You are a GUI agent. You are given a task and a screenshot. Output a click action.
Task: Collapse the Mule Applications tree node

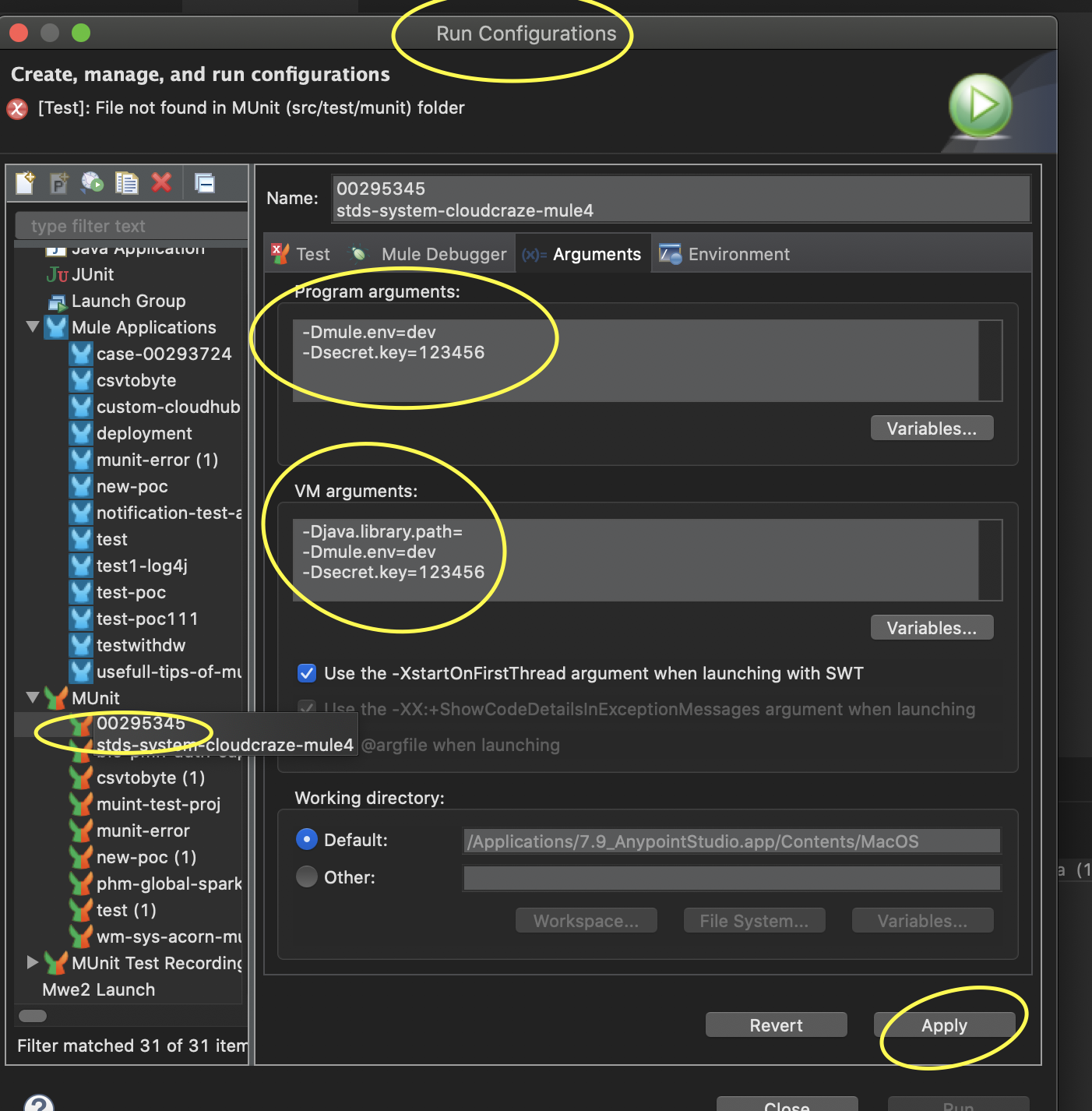pos(33,327)
